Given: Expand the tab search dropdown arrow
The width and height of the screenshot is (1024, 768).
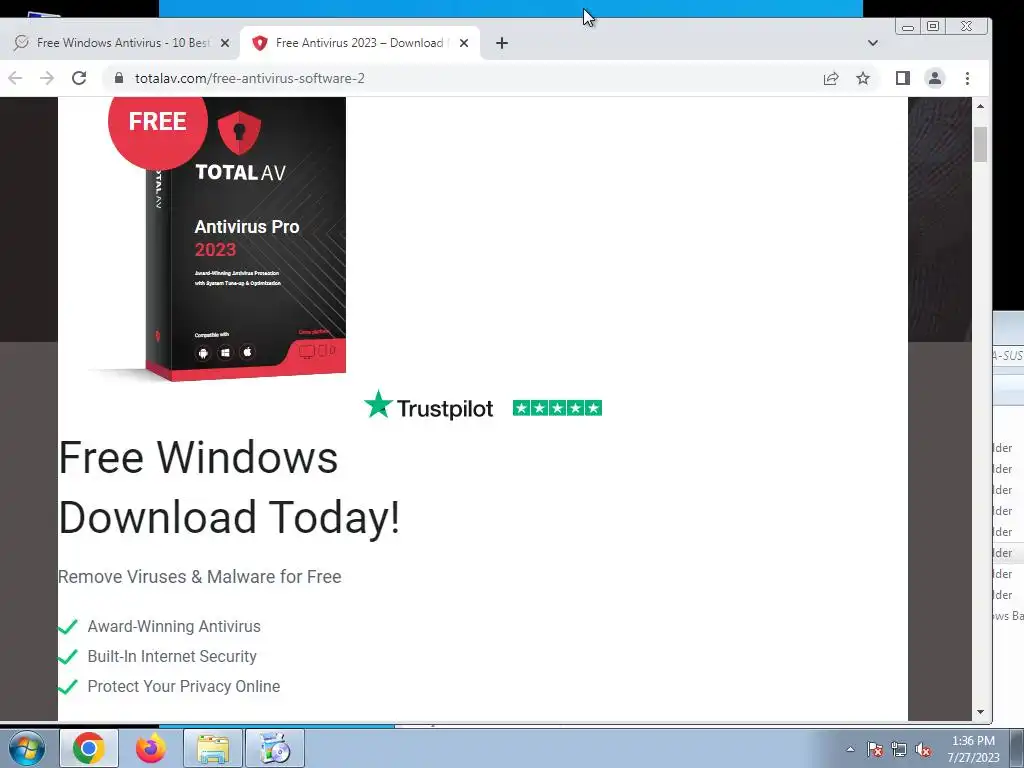Looking at the screenshot, I should [x=872, y=43].
